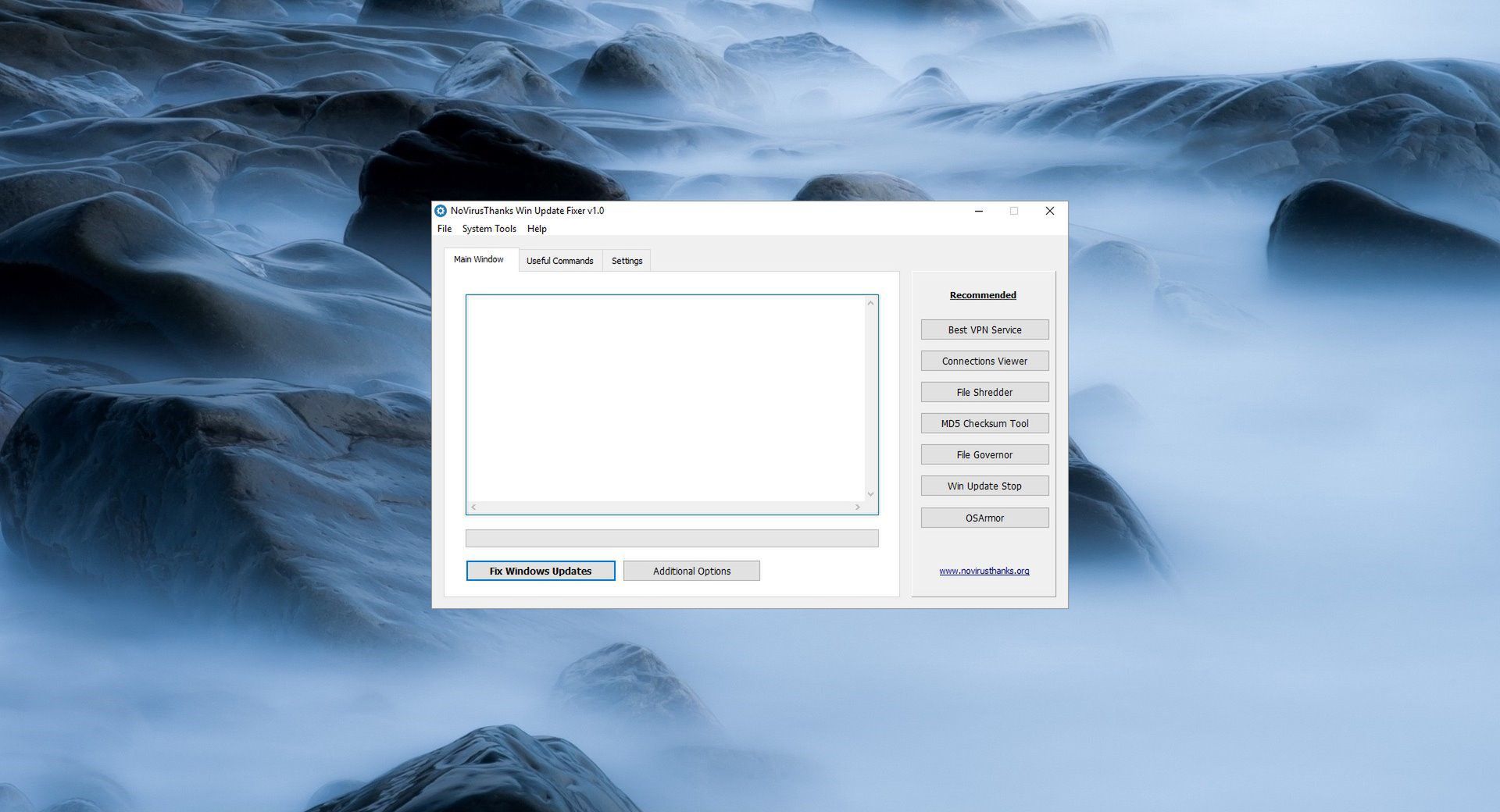1500x812 pixels.
Task: Launch File Shredder
Action: coord(984,392)
